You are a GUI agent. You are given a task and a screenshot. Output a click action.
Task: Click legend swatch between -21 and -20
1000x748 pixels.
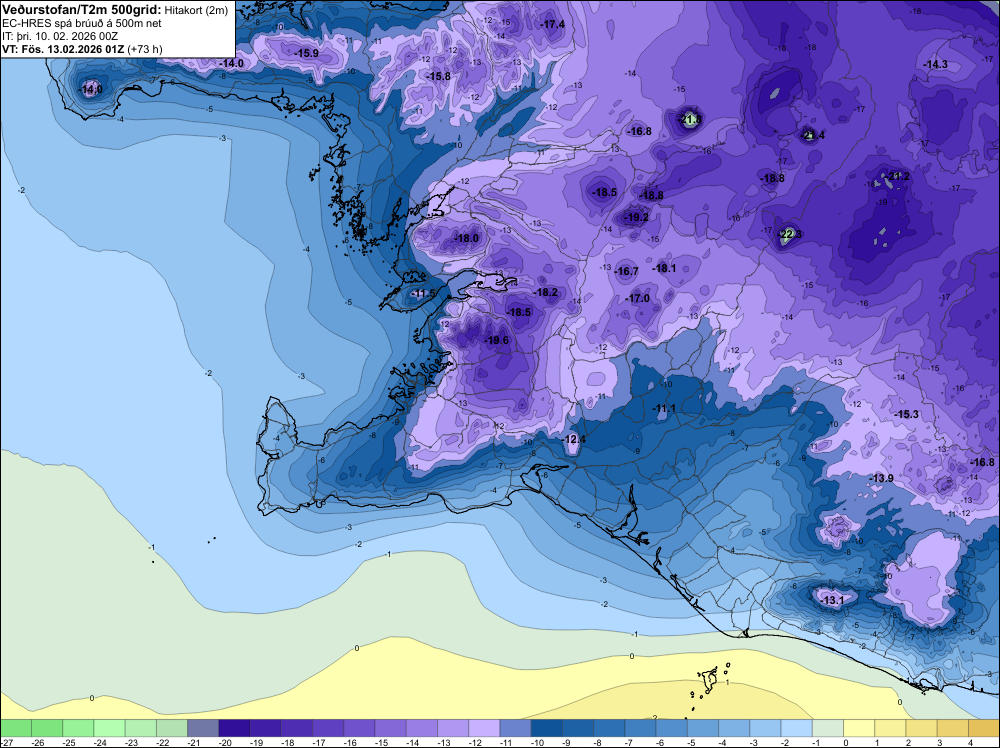coord(203,728)
